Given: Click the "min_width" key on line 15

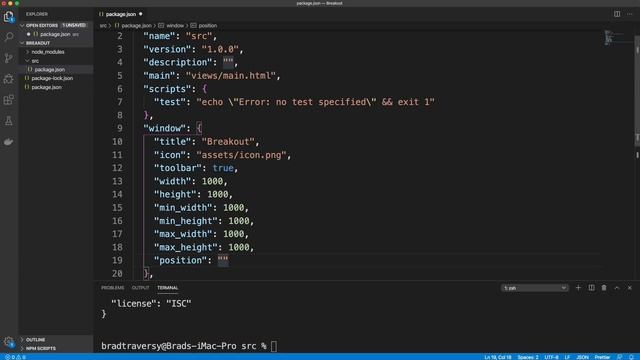Looking at the screenshot, I should 183,208.
